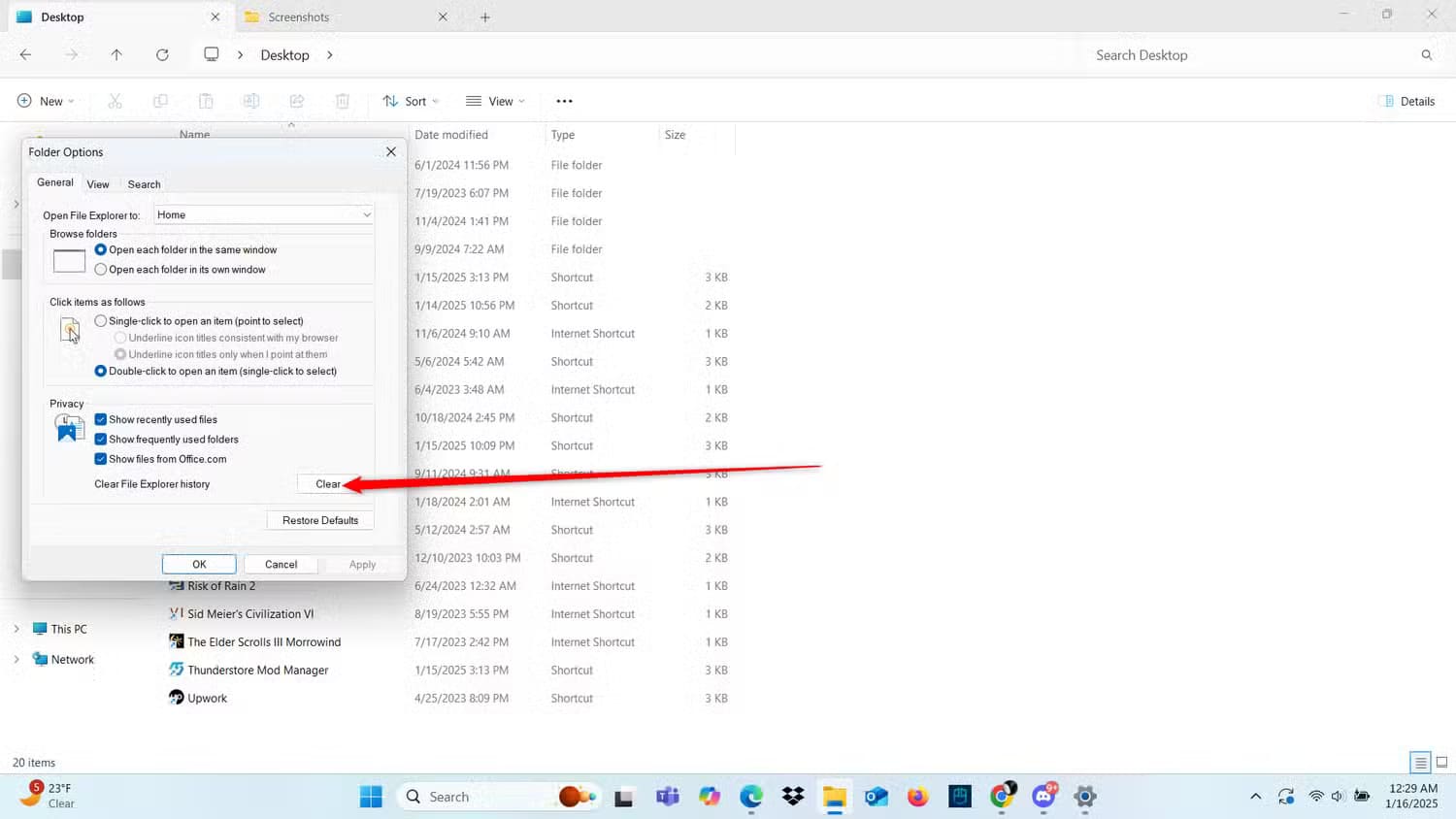Click Clear to erase File Explorer history
The width and height of the screenshot is (1456, 819).
tap(328, 484)
